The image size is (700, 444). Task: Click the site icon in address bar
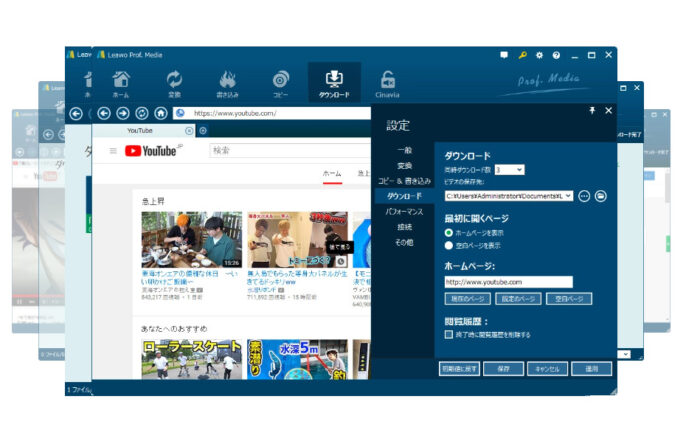tap(180, 113)
